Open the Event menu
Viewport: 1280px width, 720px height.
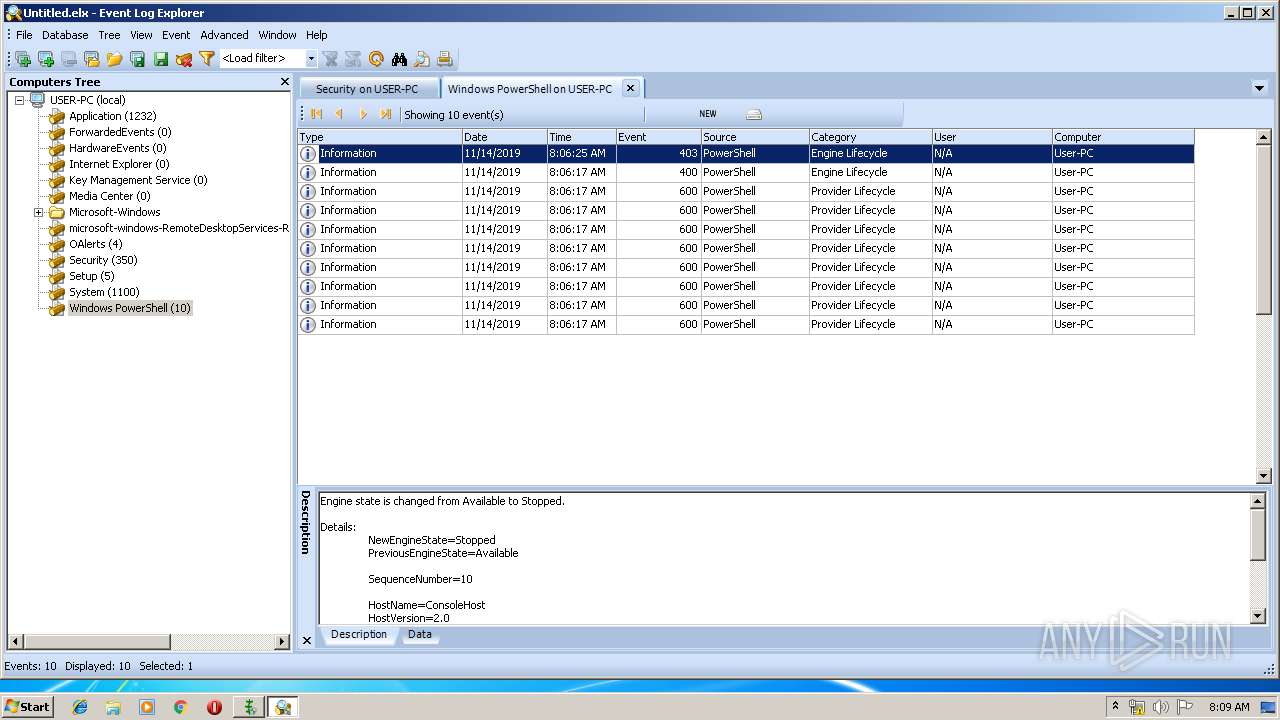click(176, 35)
